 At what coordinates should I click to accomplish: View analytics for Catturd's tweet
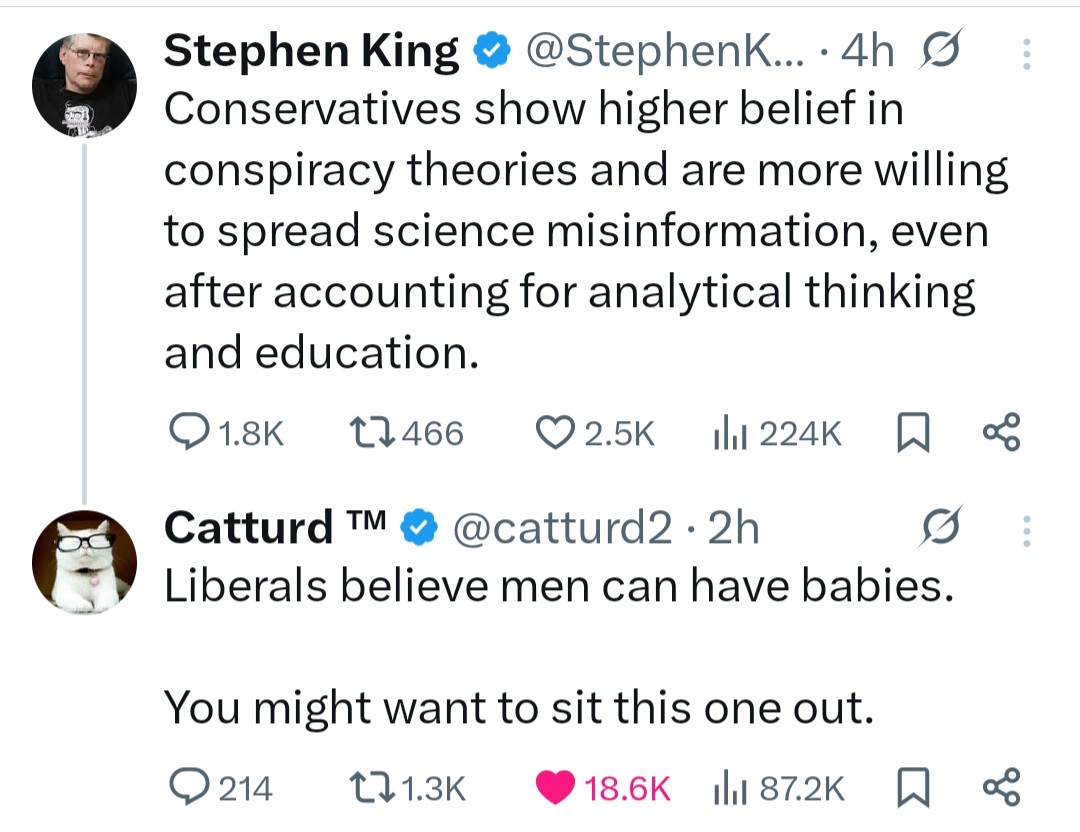[725, 788]
